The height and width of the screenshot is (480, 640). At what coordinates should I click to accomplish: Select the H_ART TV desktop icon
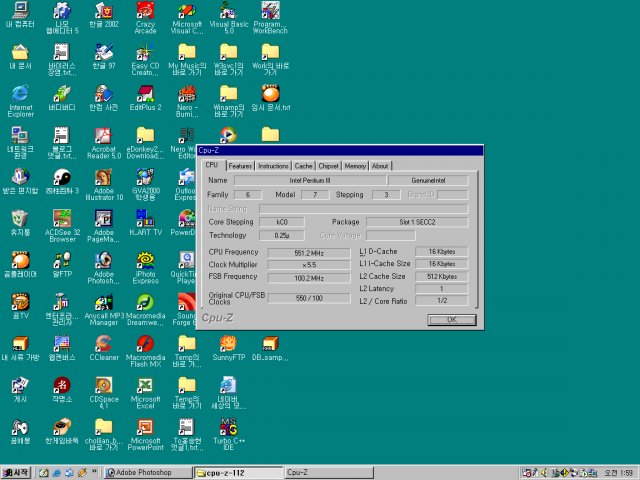click(x=145, y=223)
